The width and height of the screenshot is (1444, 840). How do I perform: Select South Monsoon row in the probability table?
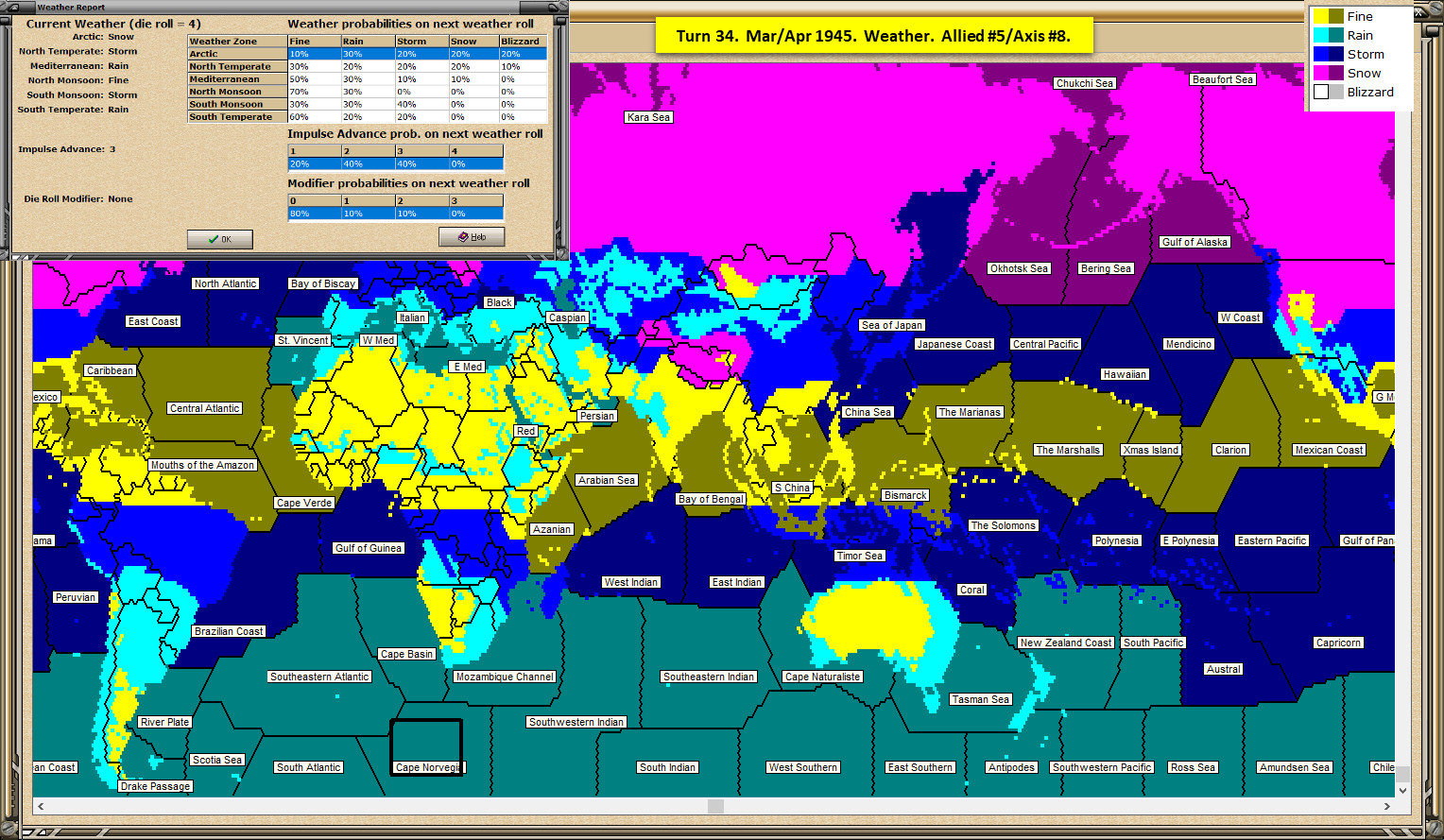click(x=368, y=104)
